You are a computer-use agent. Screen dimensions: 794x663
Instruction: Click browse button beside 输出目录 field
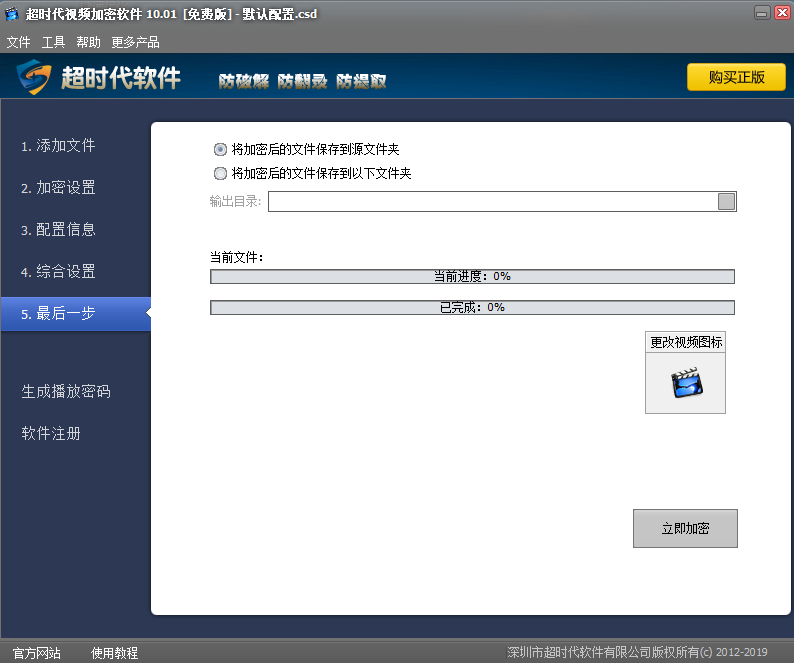click(727, 202)
